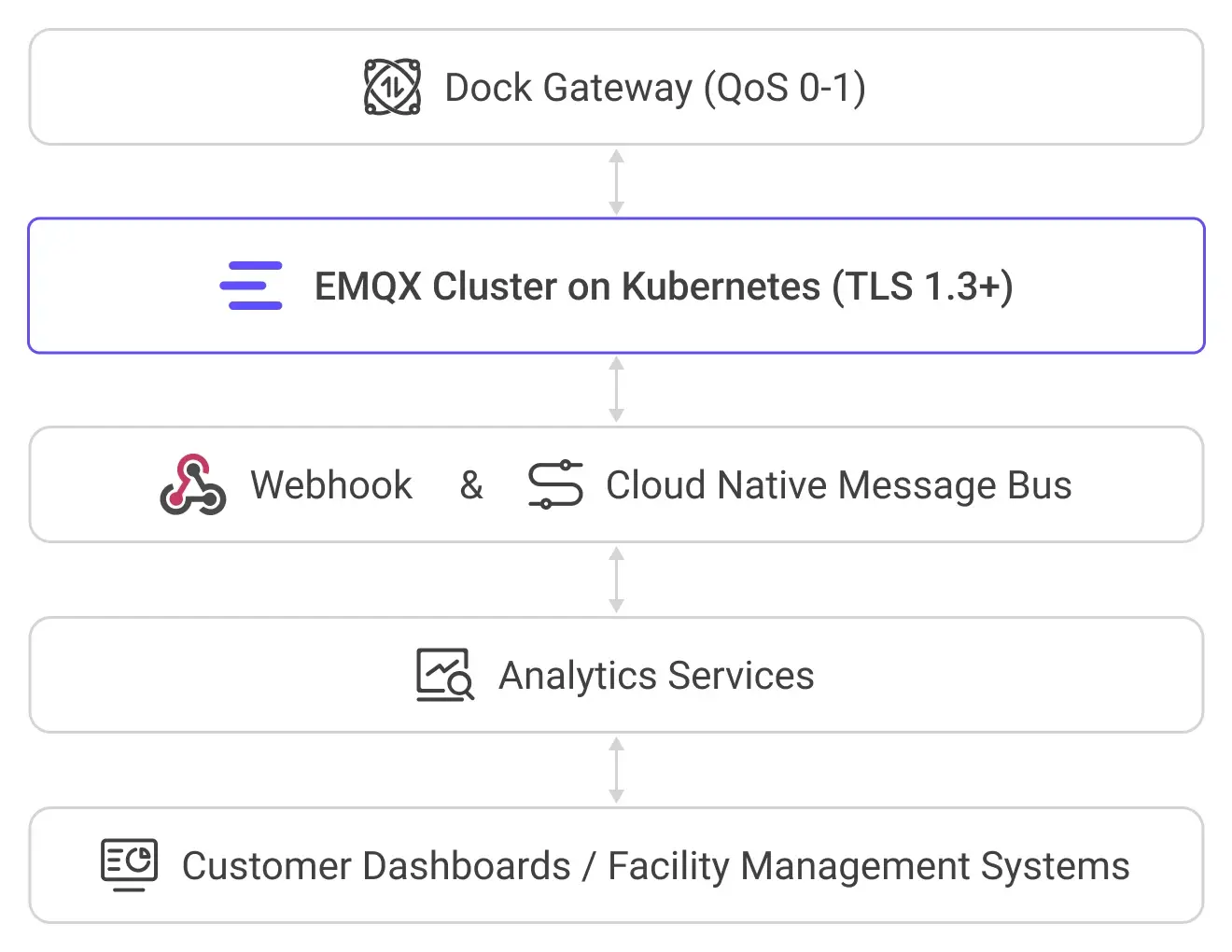Select the Dock Gateway (QoS 0-1) box
Image resolution: width=1232 pixels, height=952 pixels.
click(616, 87)
